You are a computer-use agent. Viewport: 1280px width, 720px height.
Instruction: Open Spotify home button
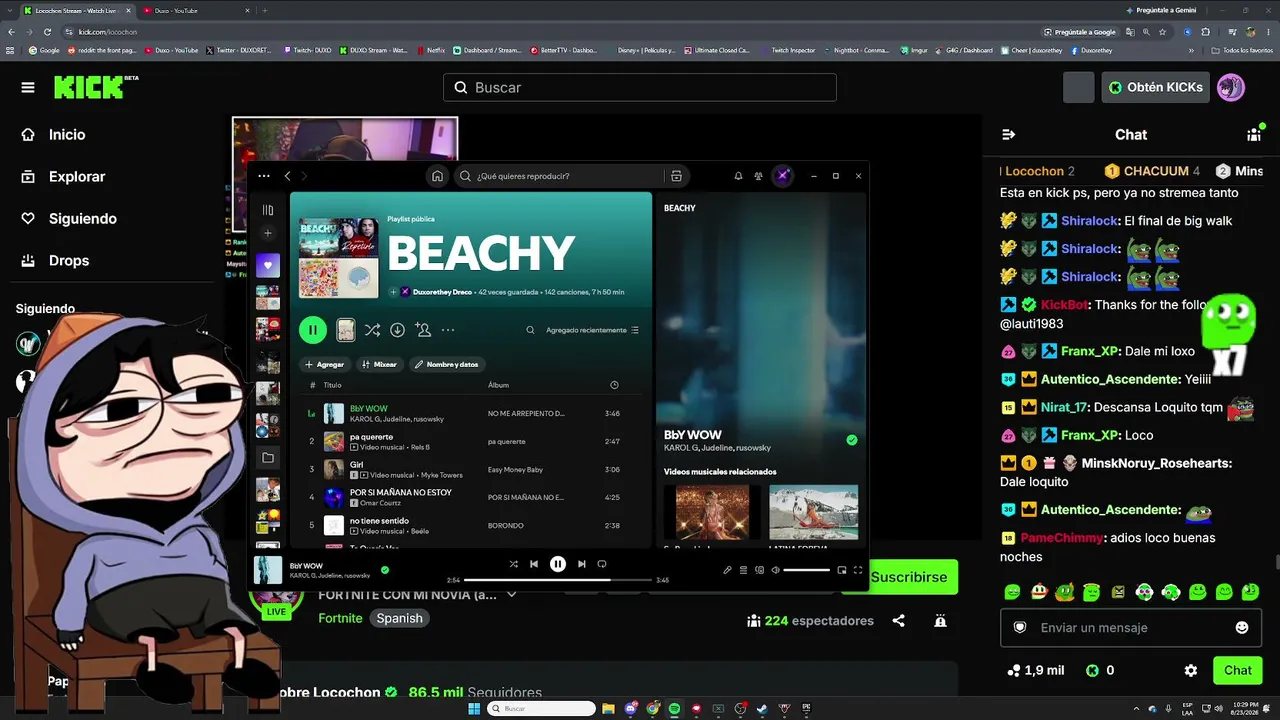point(437,176)
